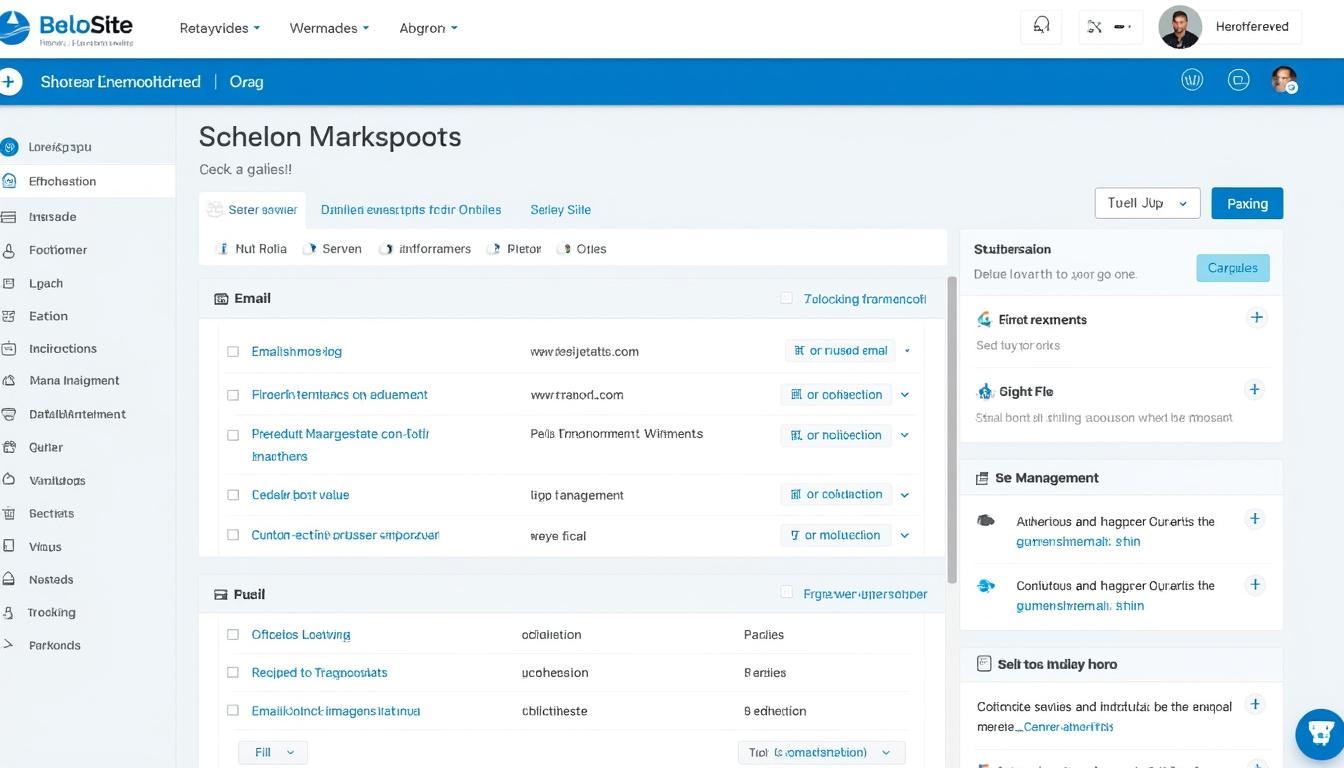
Task: Click the Vitaus sidebar icon
Action: pos(9,546)
